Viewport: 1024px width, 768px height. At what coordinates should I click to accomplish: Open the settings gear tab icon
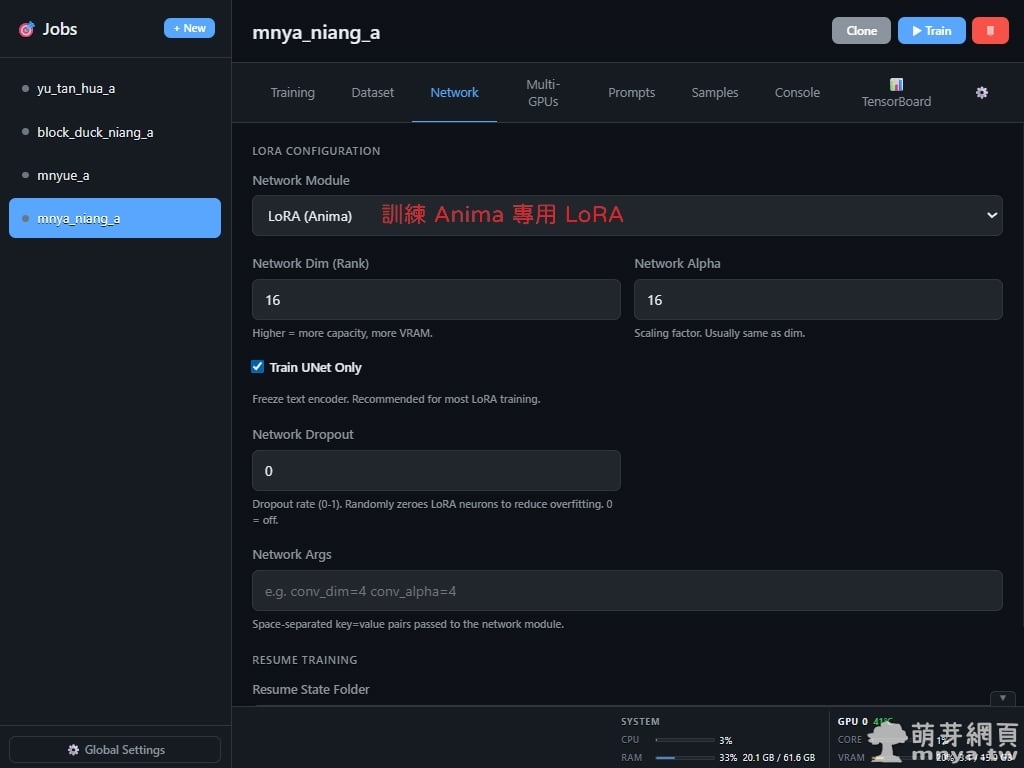tap(982, 92)
